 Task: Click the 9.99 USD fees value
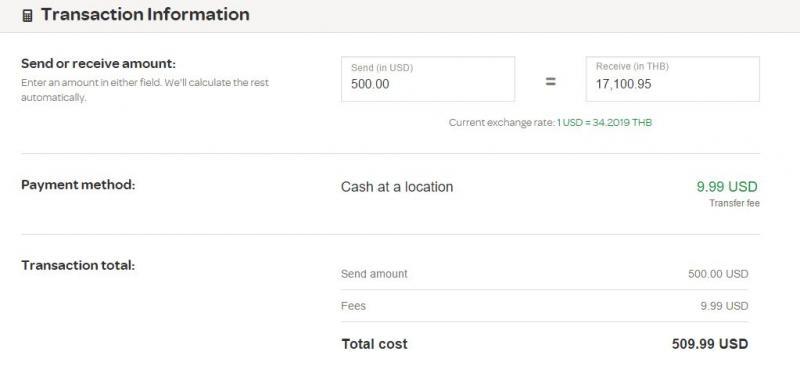click(724, 306)
